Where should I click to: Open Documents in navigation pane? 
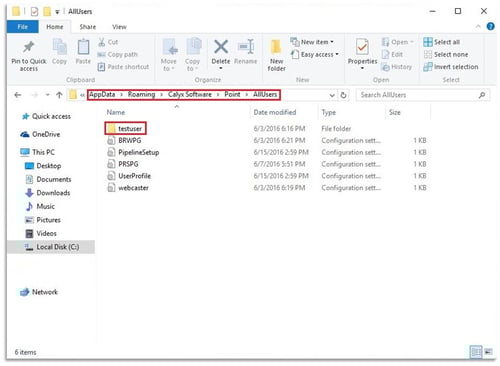(x=48, y=179)
